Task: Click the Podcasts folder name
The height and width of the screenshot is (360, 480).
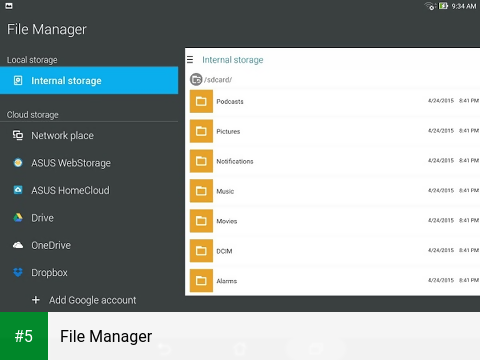Action: pos(230,101)
